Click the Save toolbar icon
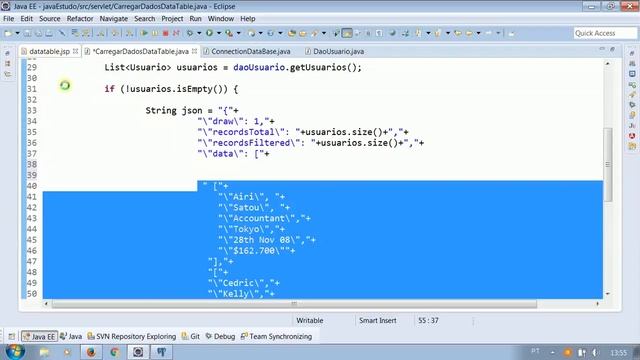 click(28, 33)
